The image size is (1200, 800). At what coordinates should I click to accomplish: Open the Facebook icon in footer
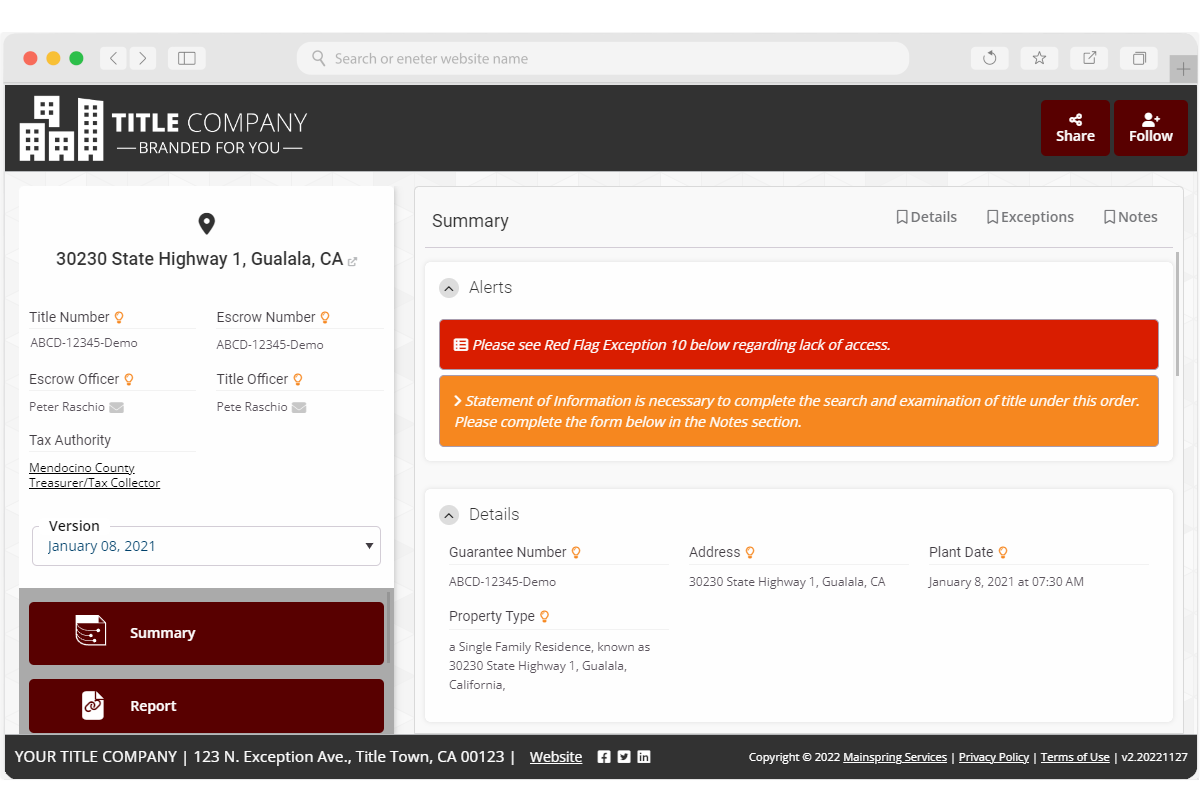tap(604, 757)
